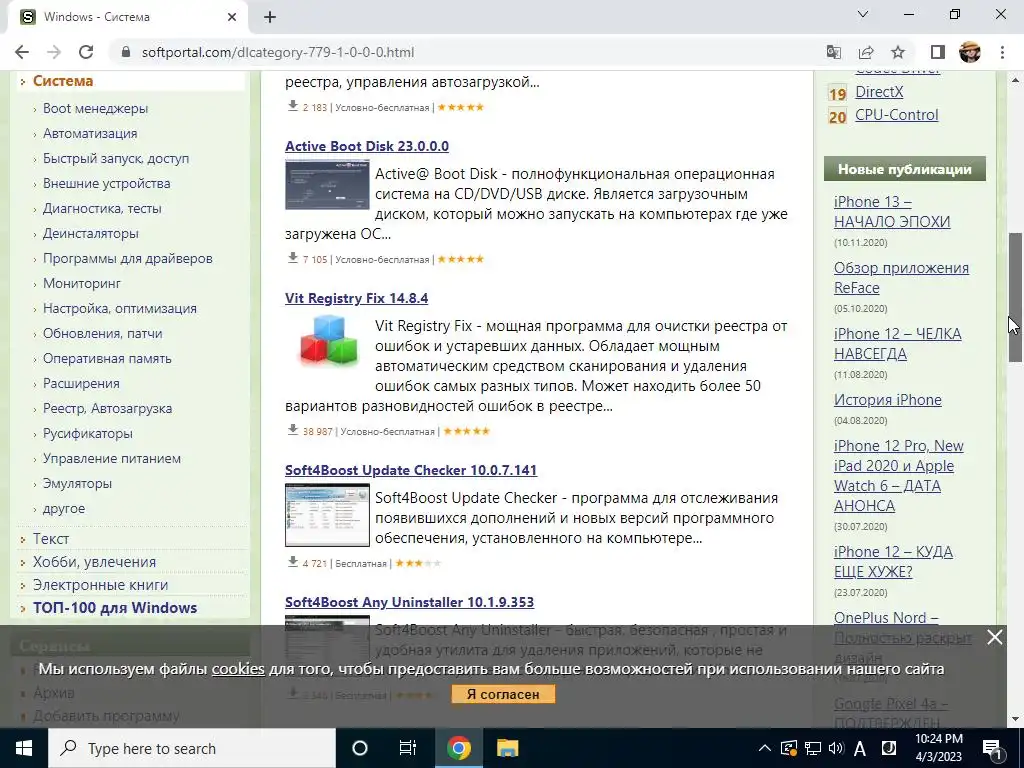
Task: Open the Диагностика, тесты subcategory
Action: (x=102, y=208)
